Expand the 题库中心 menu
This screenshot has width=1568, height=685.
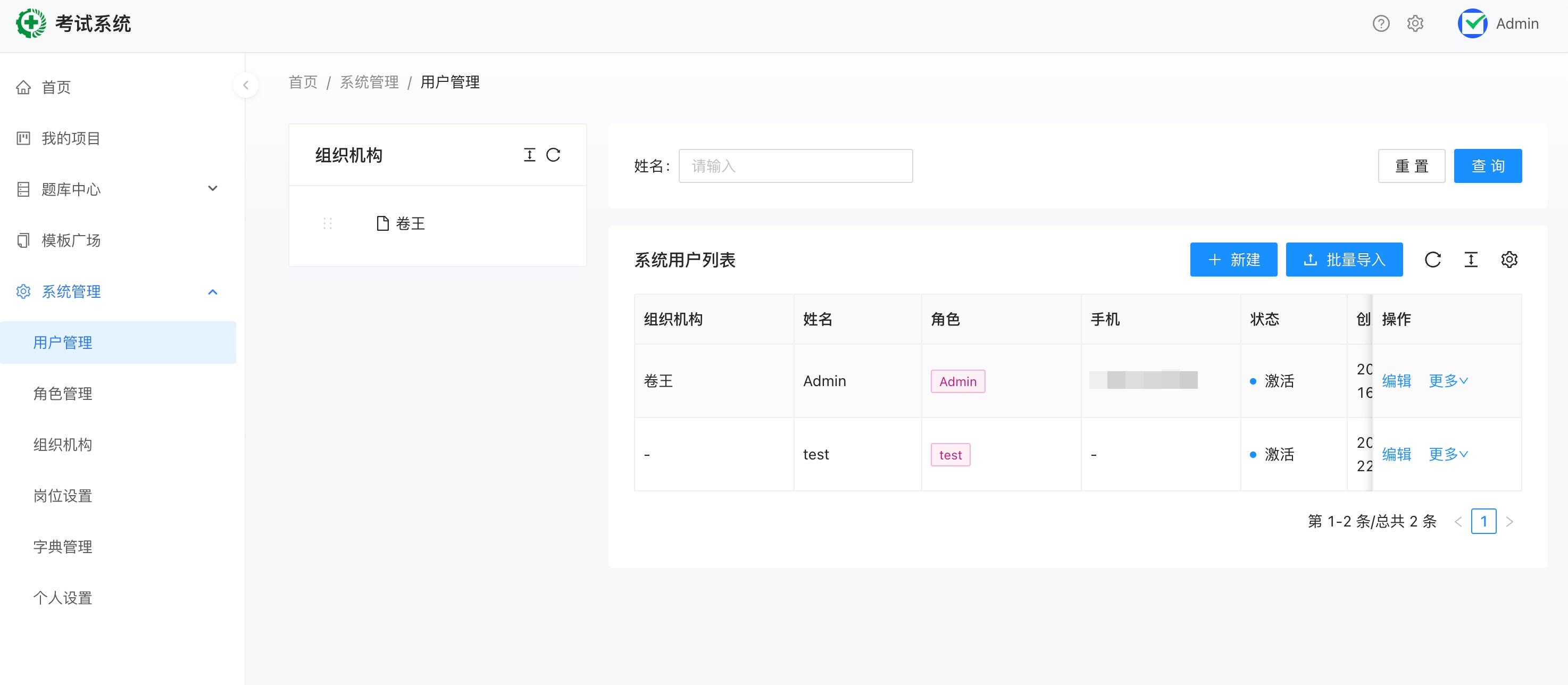[118, 189]
